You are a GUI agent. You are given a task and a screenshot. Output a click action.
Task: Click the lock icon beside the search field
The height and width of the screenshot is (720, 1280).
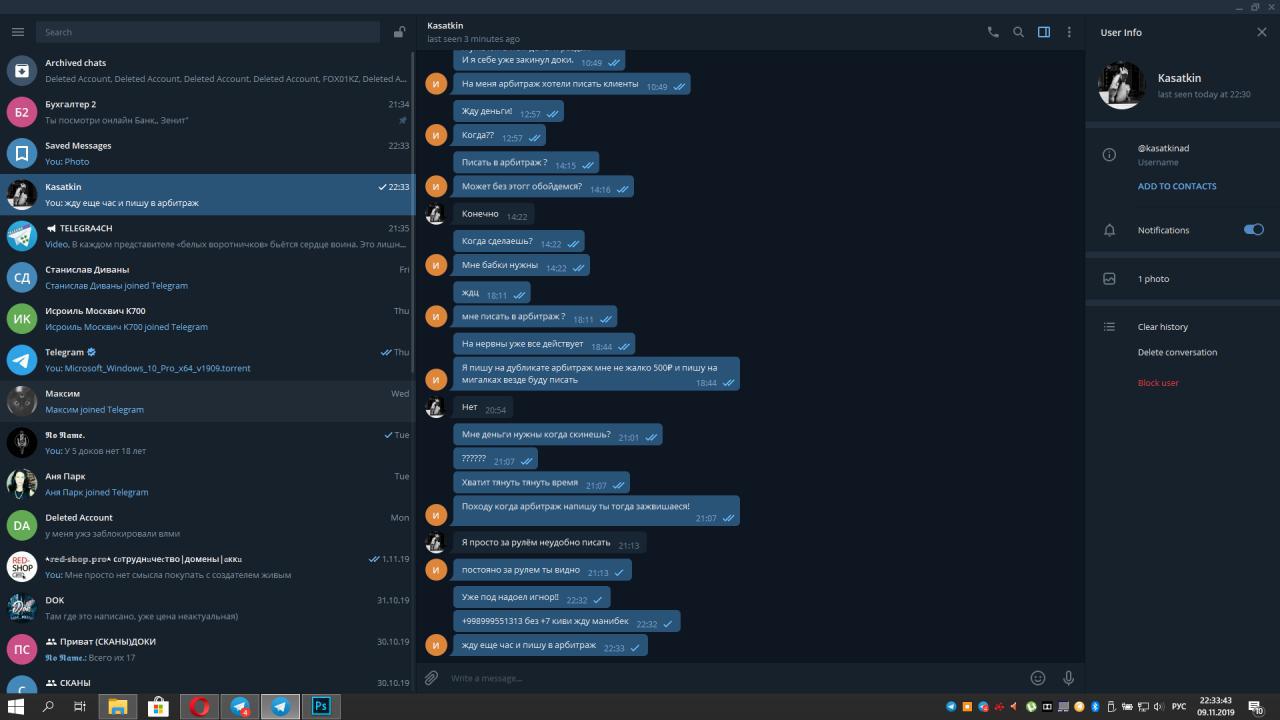[399, 32]
